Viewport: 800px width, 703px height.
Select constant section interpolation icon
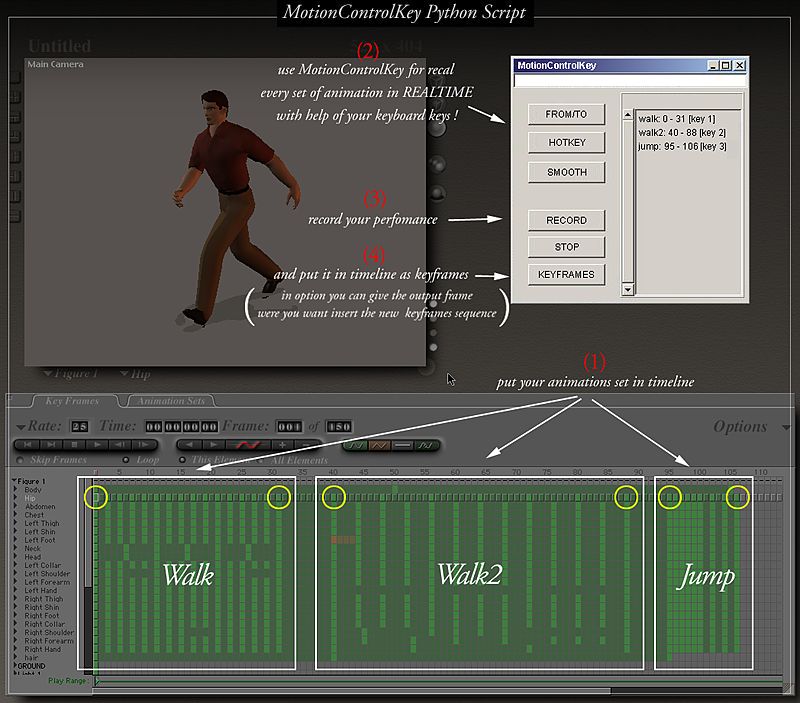403,445
